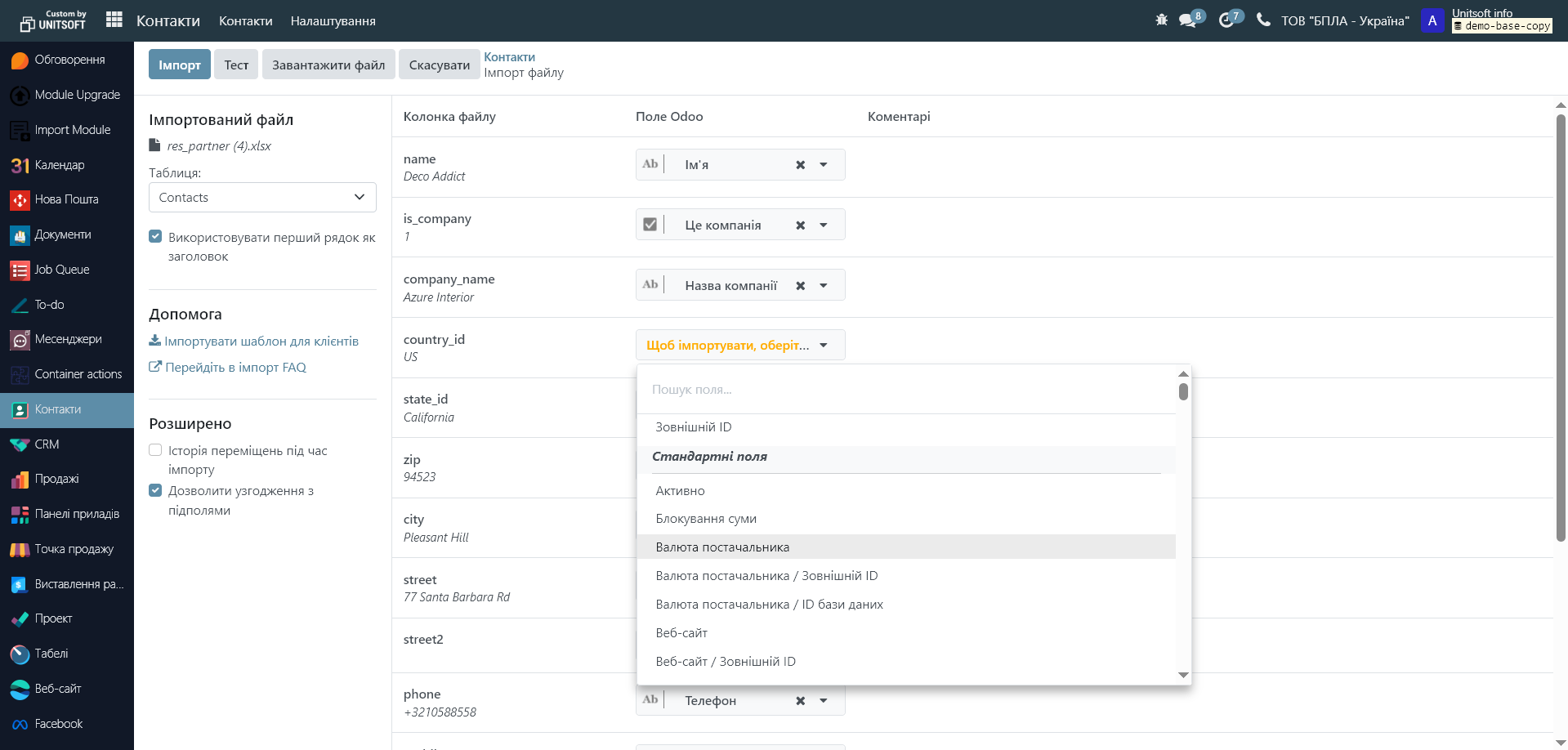Open dropdown arrow for Назва компанії field

tap(824, 286)
